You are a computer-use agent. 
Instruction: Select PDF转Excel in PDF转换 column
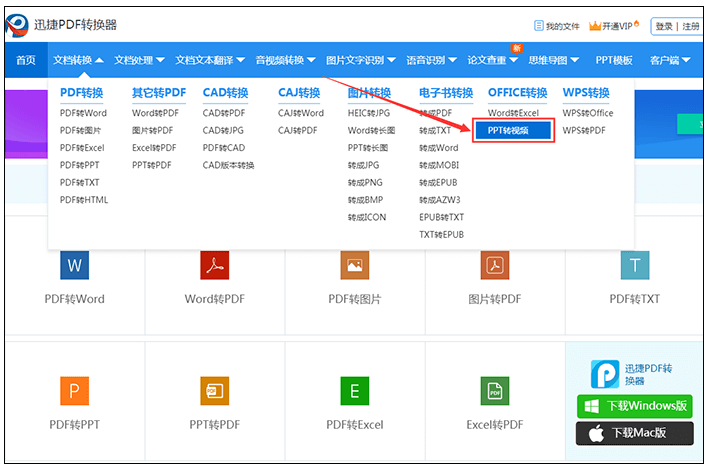[82, 148]
